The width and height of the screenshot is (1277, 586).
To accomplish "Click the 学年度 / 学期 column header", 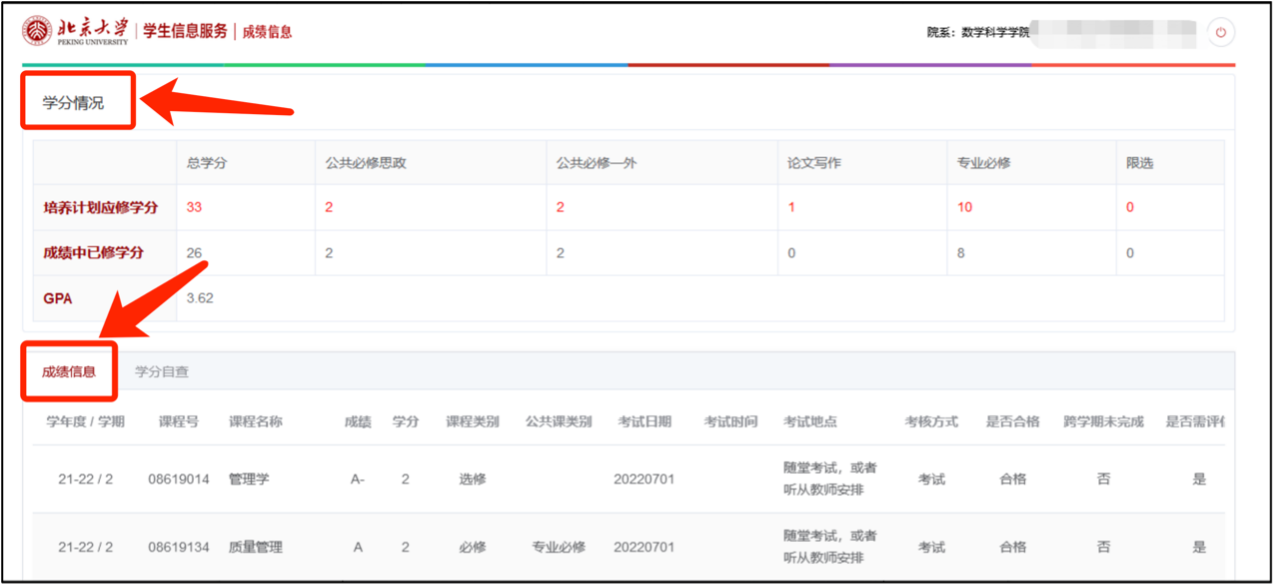I will (85, 422).
